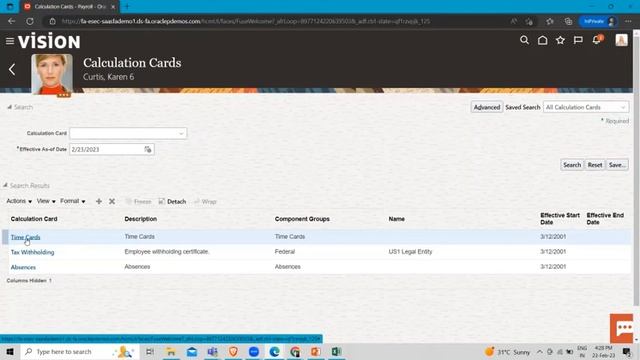Open the global search magnifier icon
The height and width of the screenshot is (360, 640).
click(524, 40)
